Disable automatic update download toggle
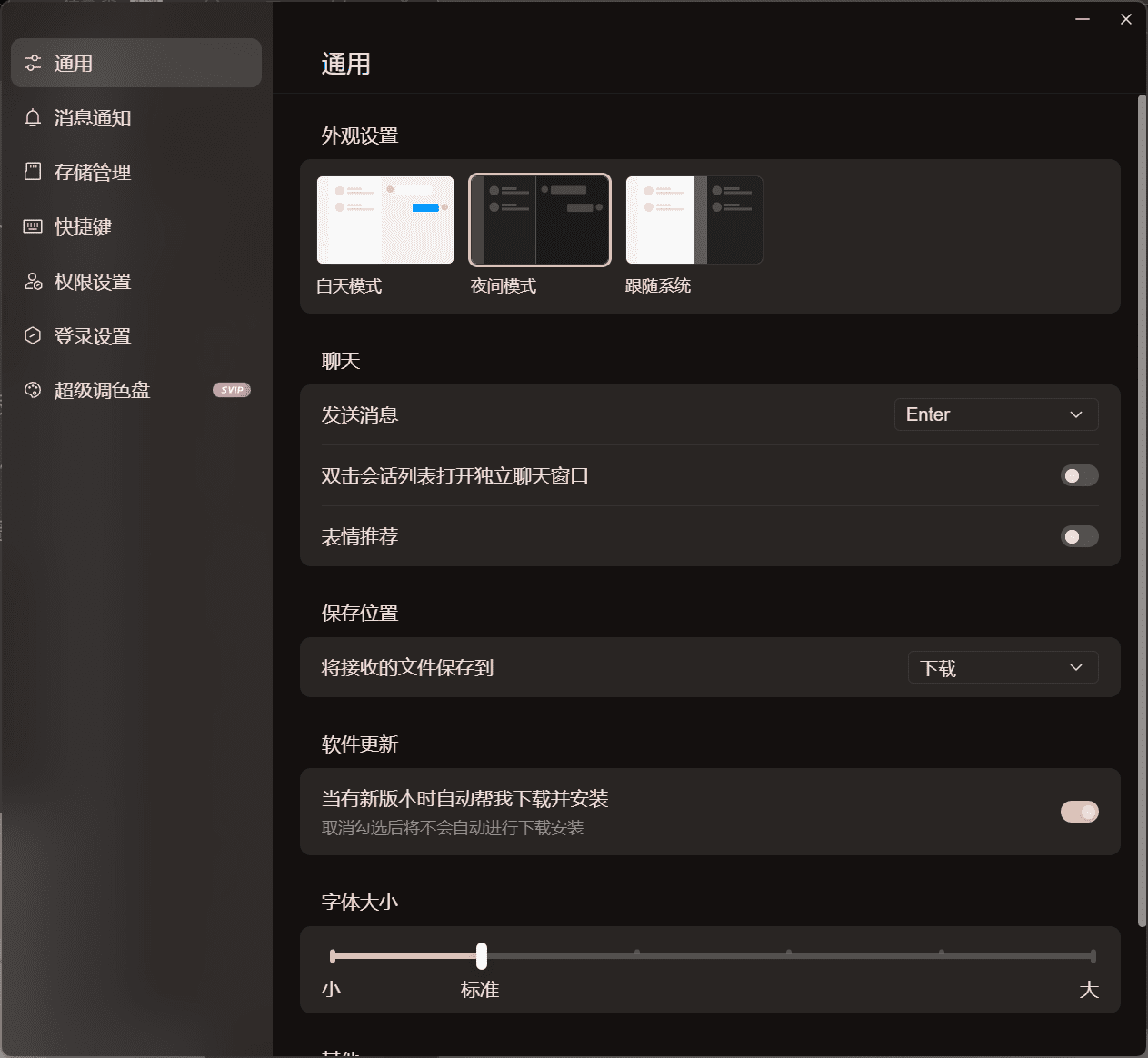This screenshot has height=1058, width=1148. click(x=1079, y=812)
